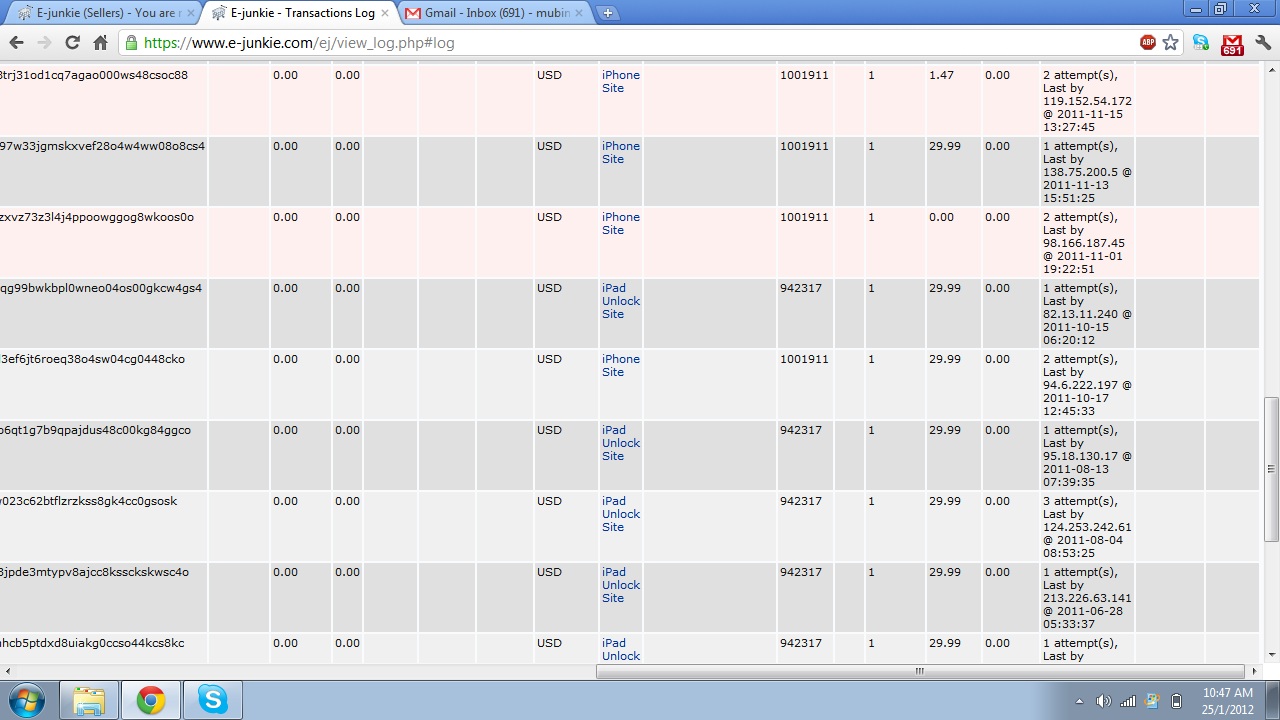Switch to the Gmail Inbox (691) tab
The image size is (1280, 720).
pyautogui.click(x=495, y=13)
